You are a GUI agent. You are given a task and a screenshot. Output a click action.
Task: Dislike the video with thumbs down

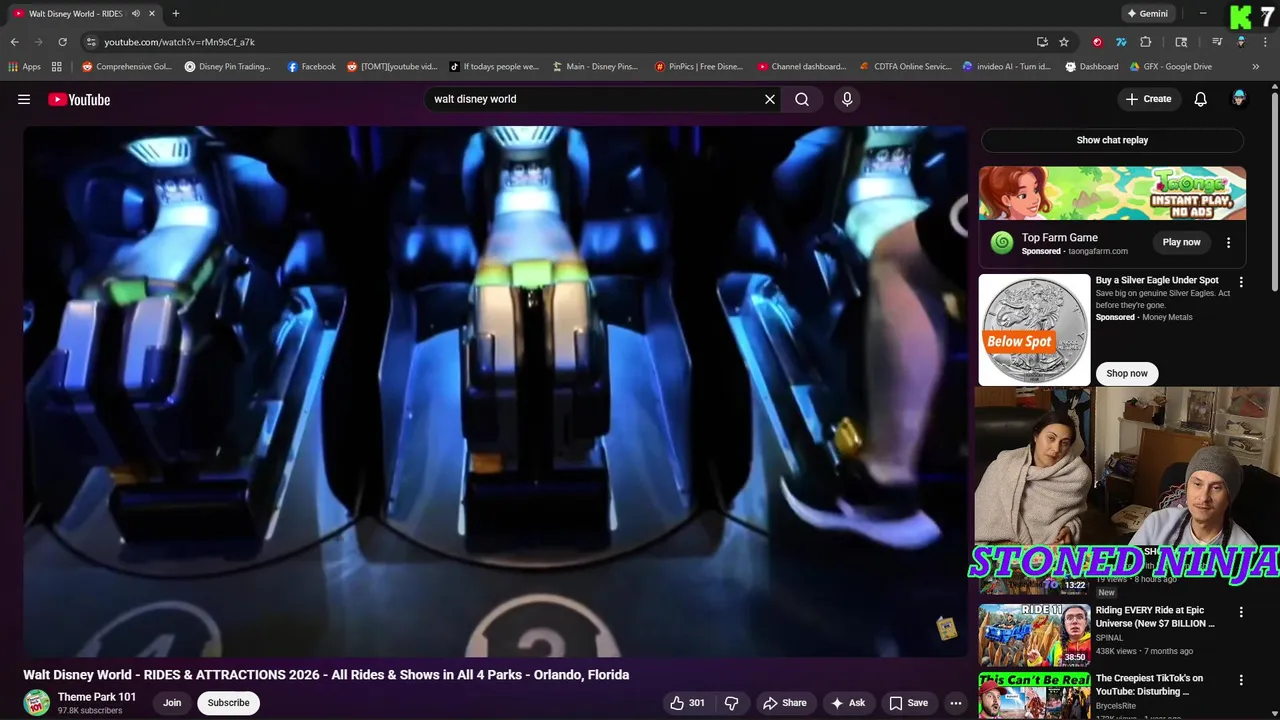tap(731, 703)
